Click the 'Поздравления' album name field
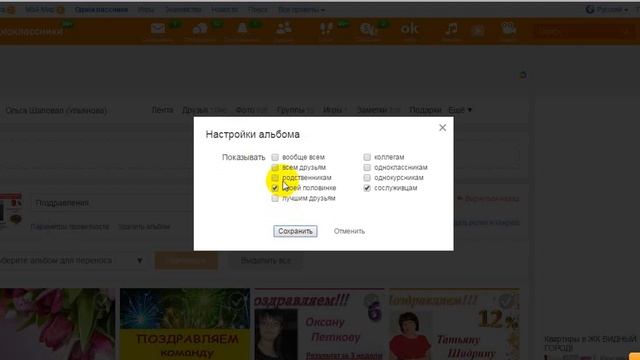This screenshot has height=360, width=640. (112, 203)
